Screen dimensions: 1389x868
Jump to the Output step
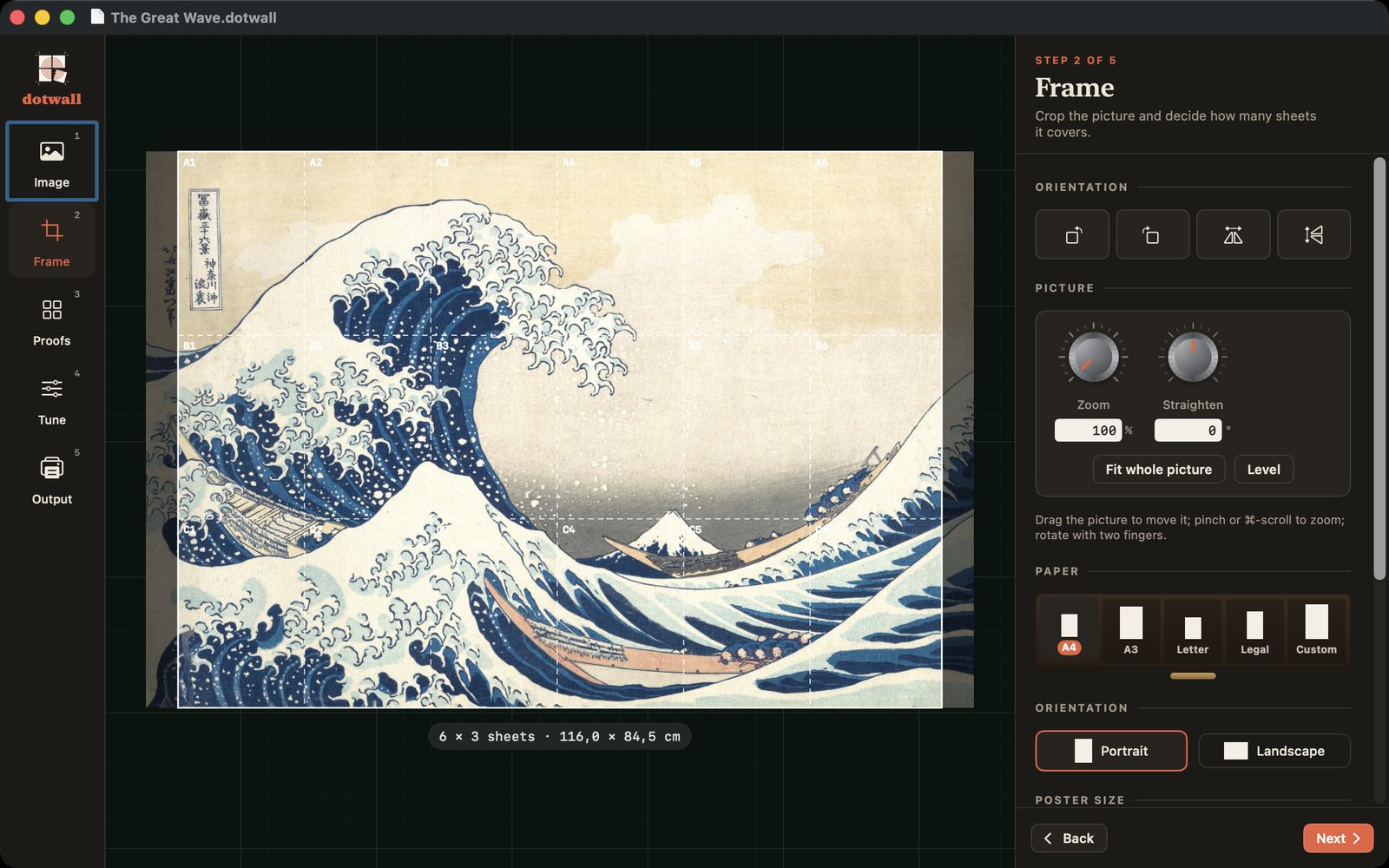[x=52, y=478]
